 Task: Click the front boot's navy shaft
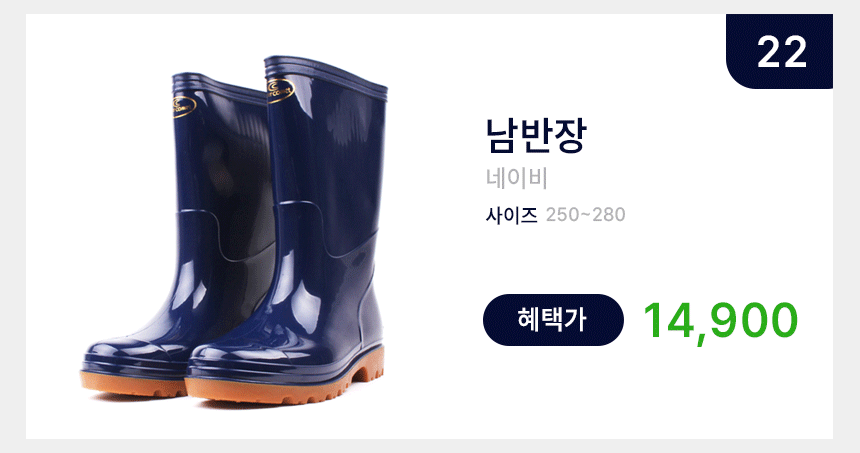pos(326,181)
